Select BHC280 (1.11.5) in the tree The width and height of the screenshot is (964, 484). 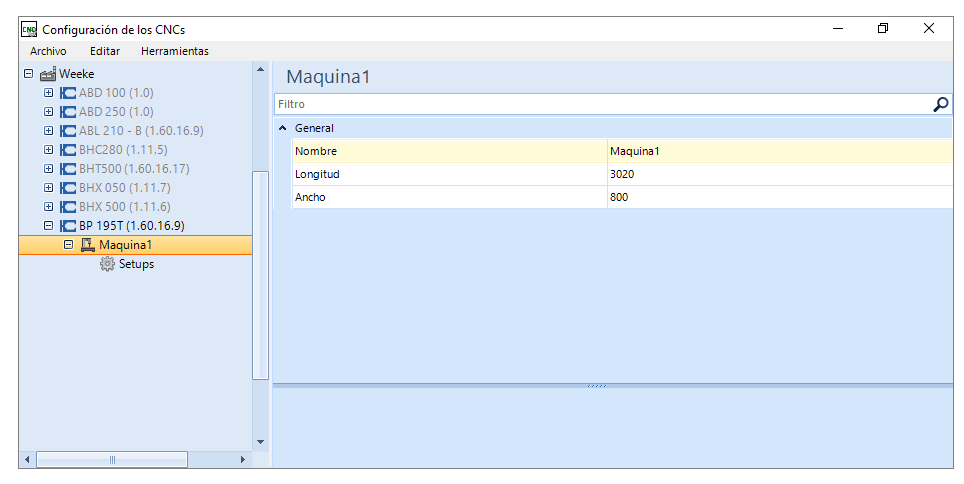123,150
